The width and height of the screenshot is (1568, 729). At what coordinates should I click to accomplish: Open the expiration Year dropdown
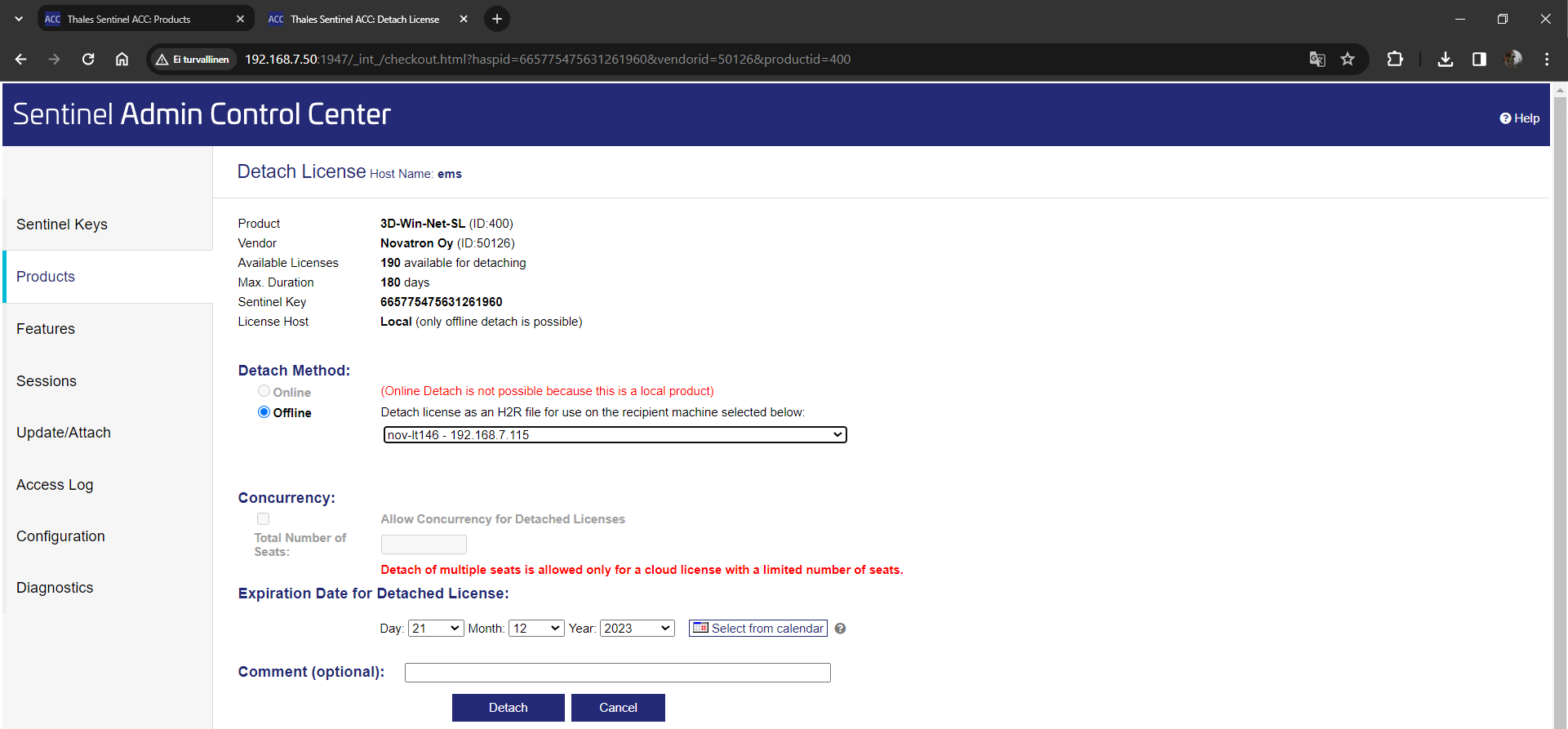pyautogui.click(x=637, y=629)
